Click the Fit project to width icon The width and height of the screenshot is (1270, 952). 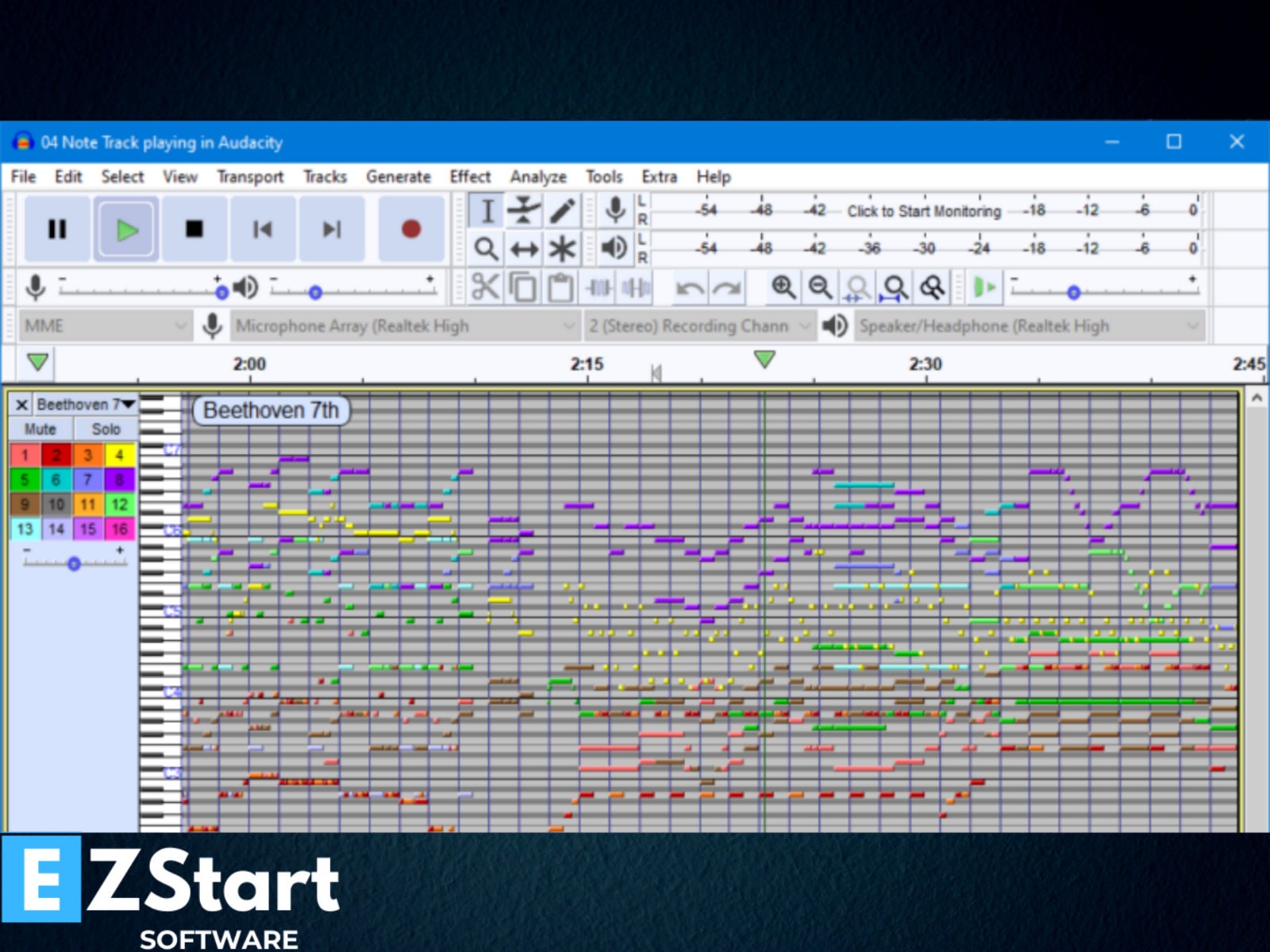coord(894,287)
